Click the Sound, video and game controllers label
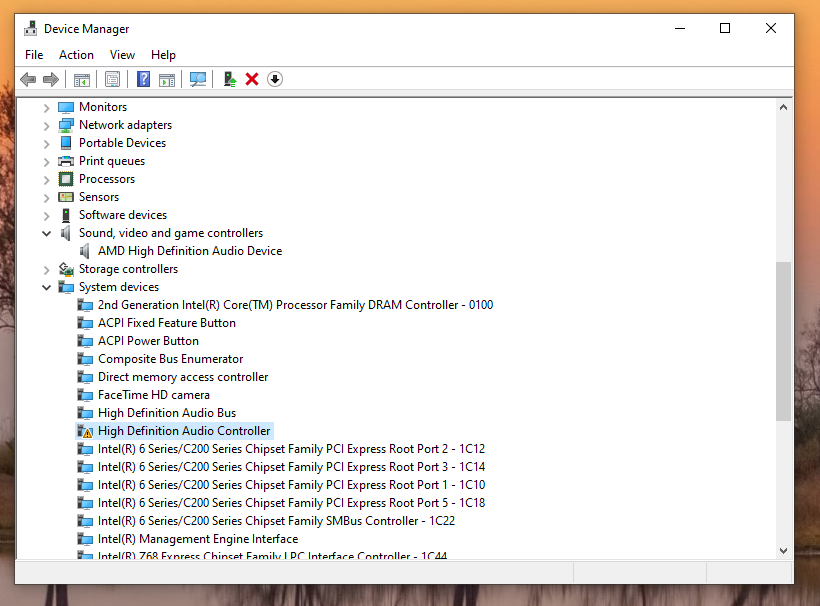Image resolution: width=820 pixels, height=606 pixels. tap(171, 233)
